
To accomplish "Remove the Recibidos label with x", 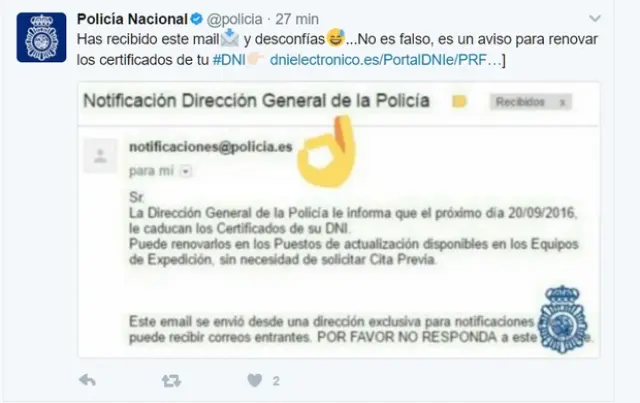I will point(562,102).
